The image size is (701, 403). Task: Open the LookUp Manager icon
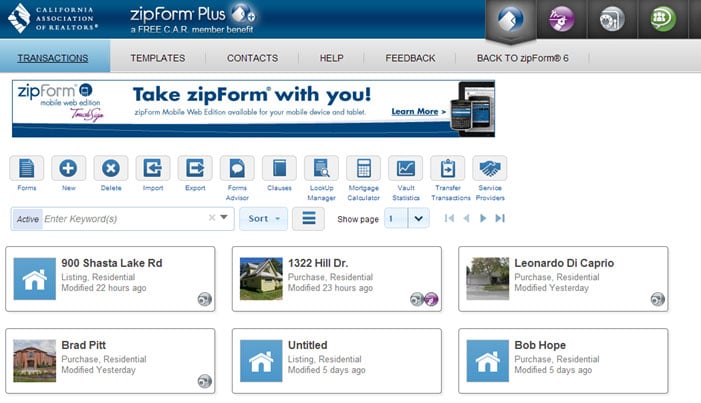[x=321, y=168]
